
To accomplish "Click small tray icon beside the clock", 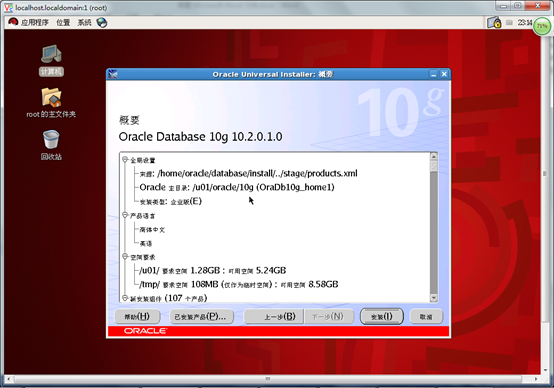I will click(x=509, y=23).
